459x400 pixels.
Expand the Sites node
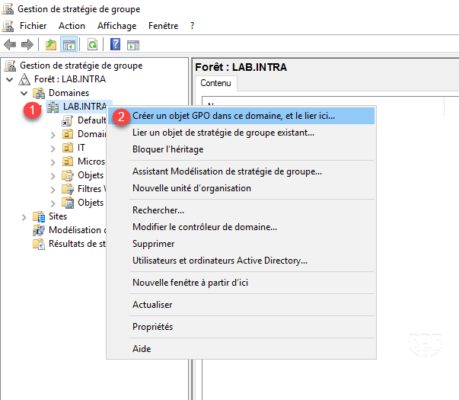pos(24,217)
